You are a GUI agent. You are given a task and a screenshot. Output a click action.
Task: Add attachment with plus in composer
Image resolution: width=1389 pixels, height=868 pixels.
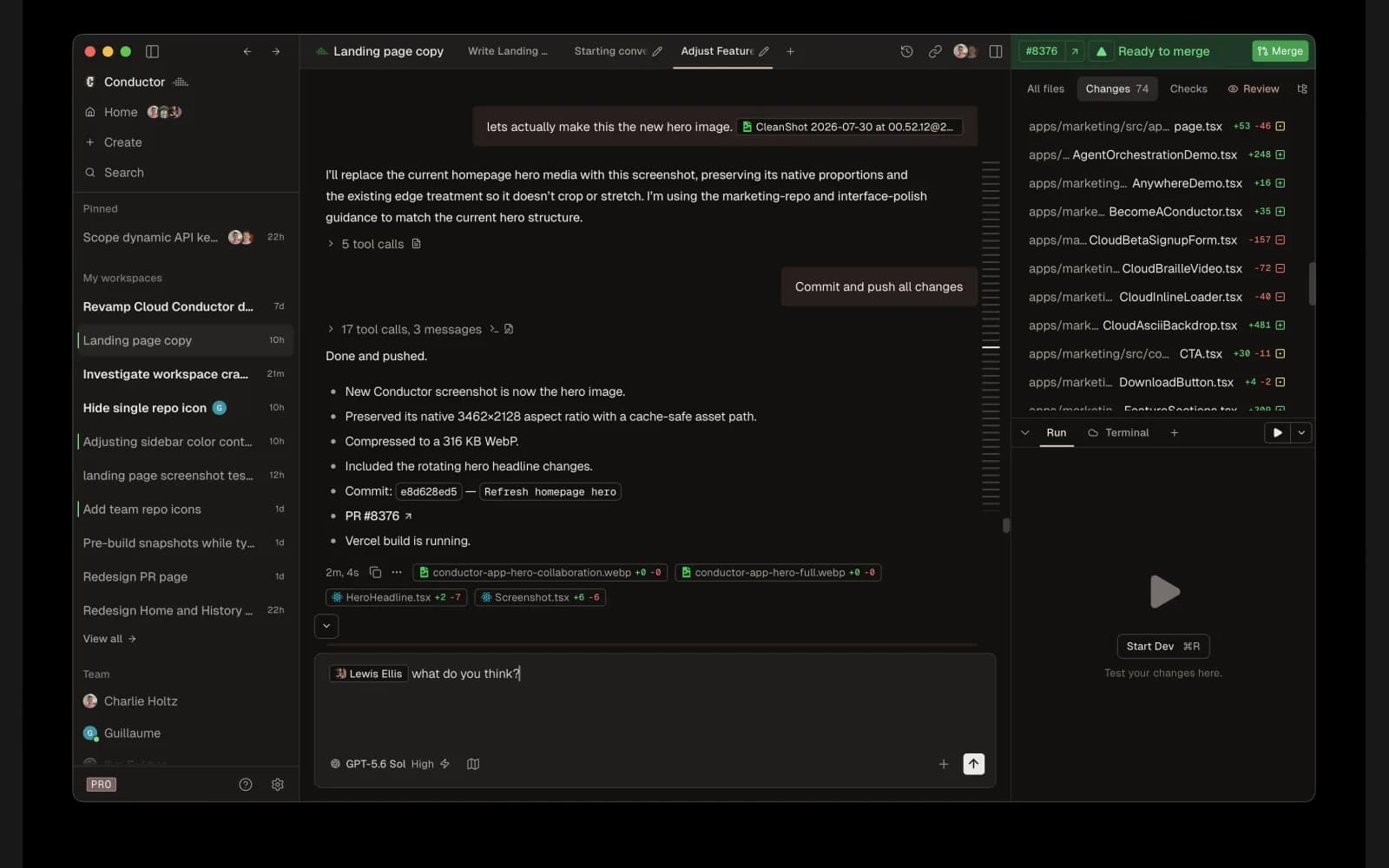[944, 764]
